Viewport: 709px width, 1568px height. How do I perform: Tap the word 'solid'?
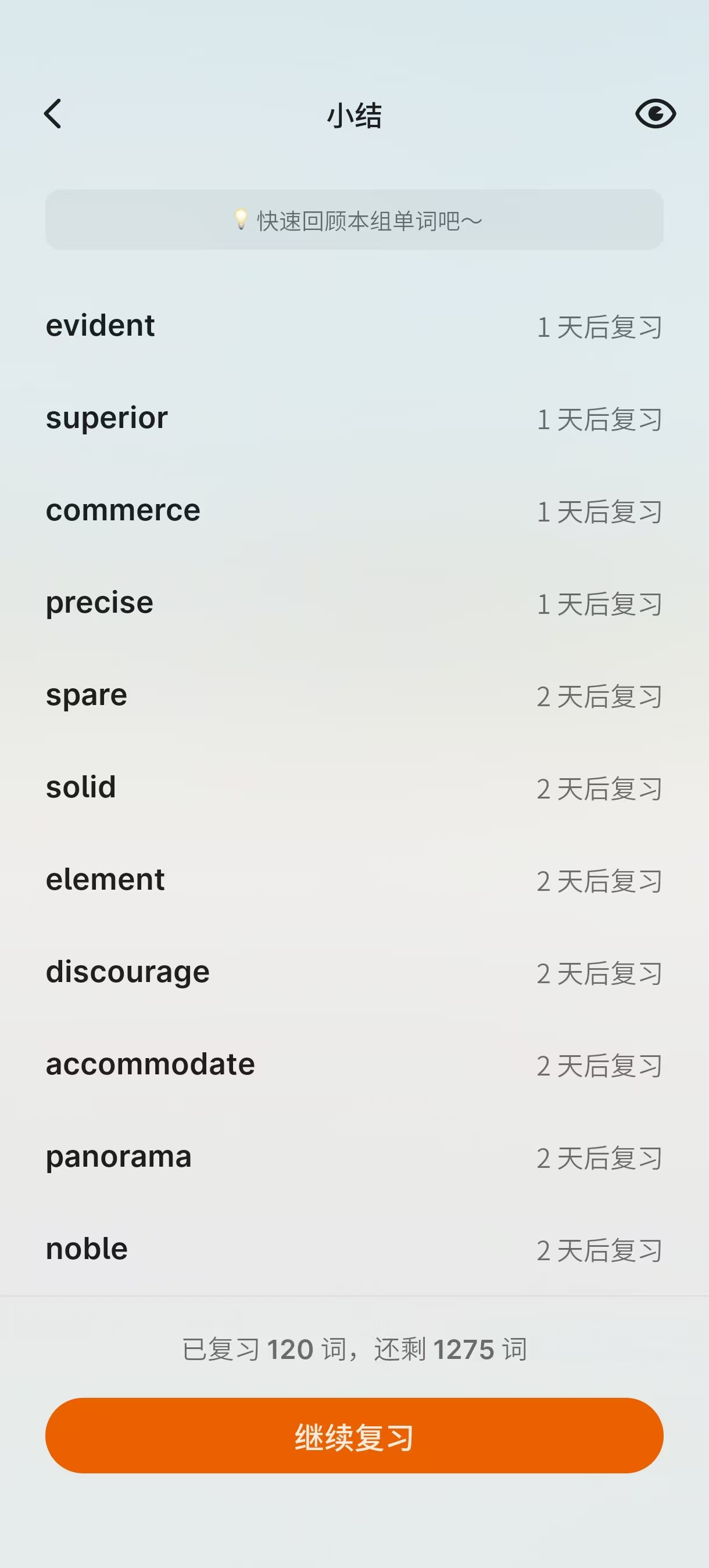(x=81, y=787)
